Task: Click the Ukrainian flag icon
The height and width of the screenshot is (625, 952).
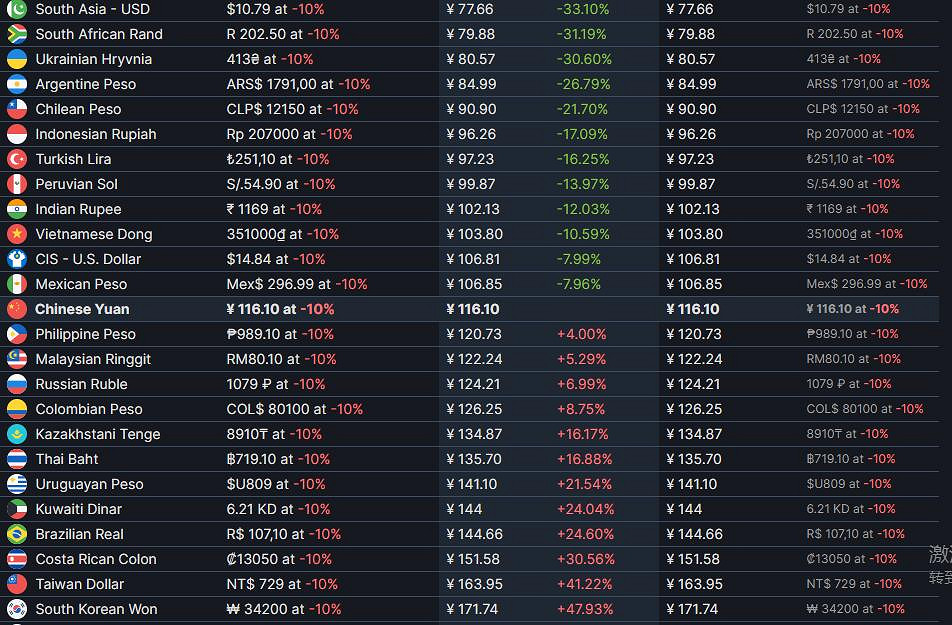Action: pos(17,59)
